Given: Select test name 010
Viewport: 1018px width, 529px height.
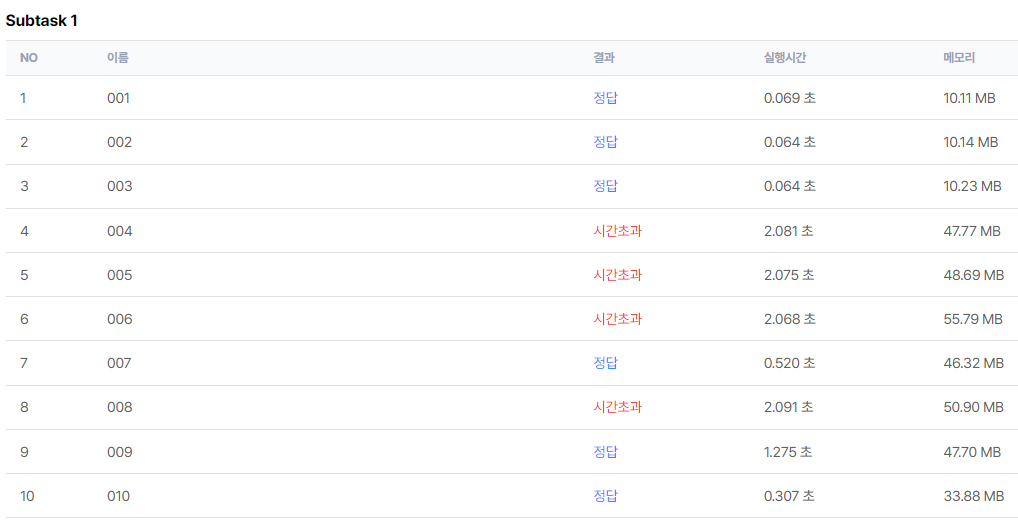Looking at the screenshot, I should 118,496.
